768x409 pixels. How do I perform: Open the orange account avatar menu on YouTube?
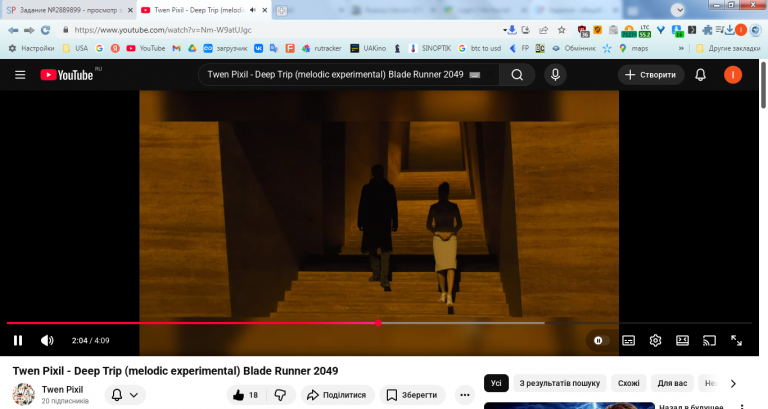(733, 75)
